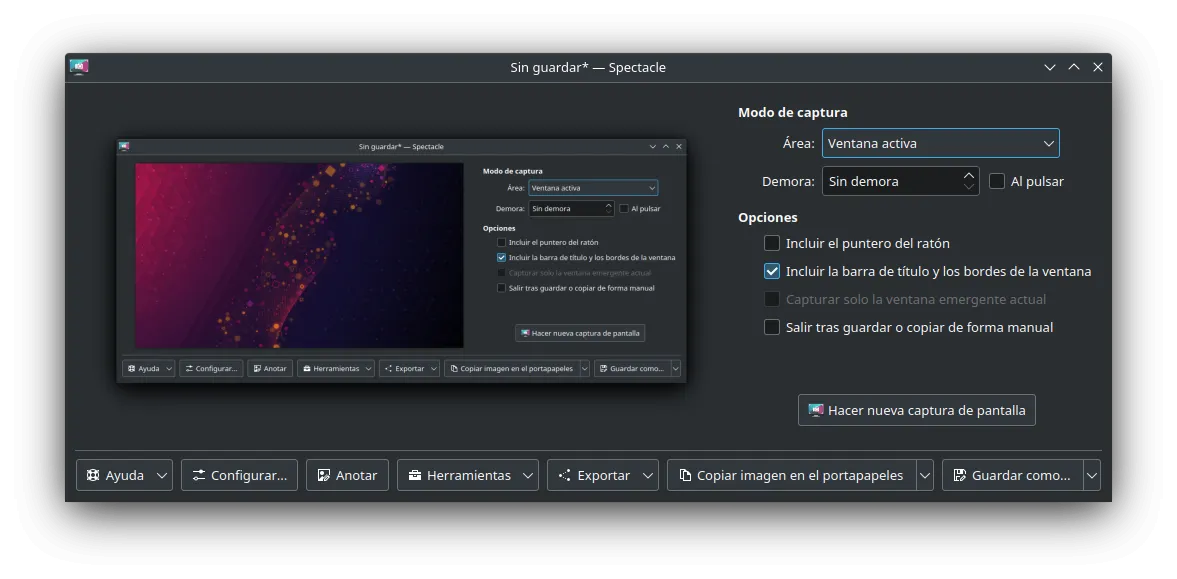Screen dimensions: 1177x579
Task: Click the help icon on Ayuda button
Action: (x=92, y=474)
